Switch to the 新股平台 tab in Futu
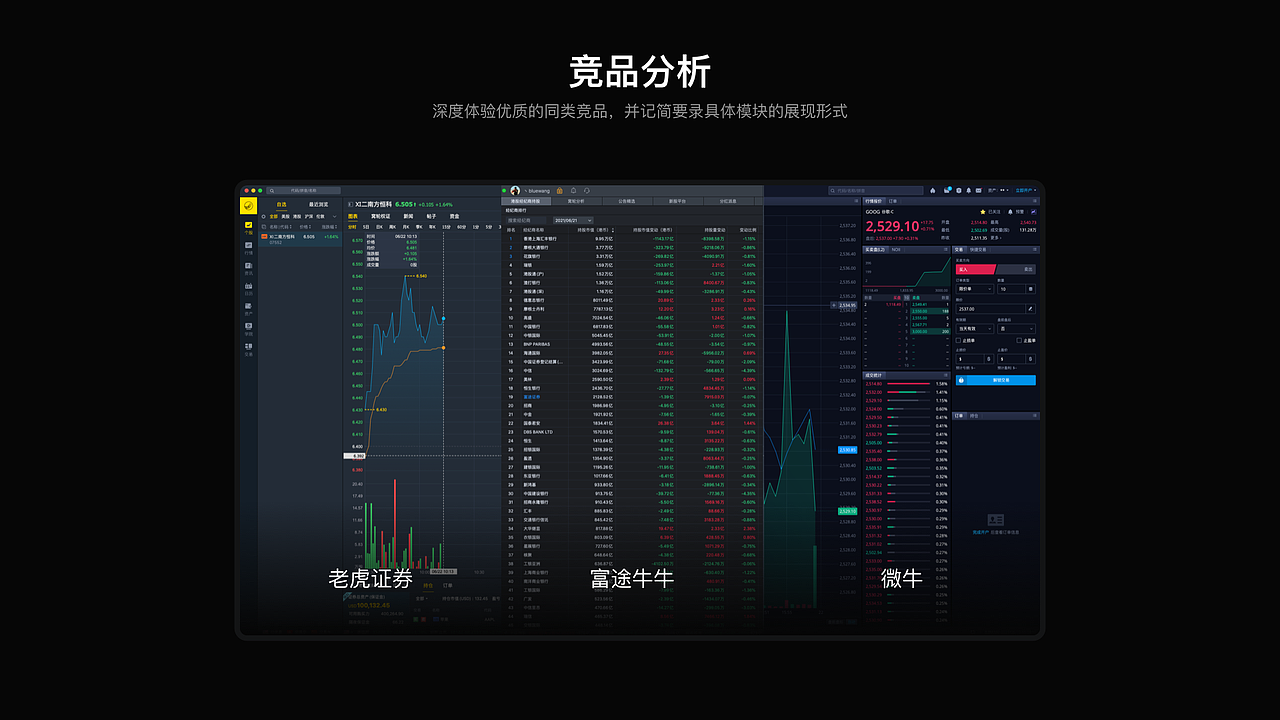This screenshot has height=720, width=1280. pyautogui.click(x=677, y=201)
